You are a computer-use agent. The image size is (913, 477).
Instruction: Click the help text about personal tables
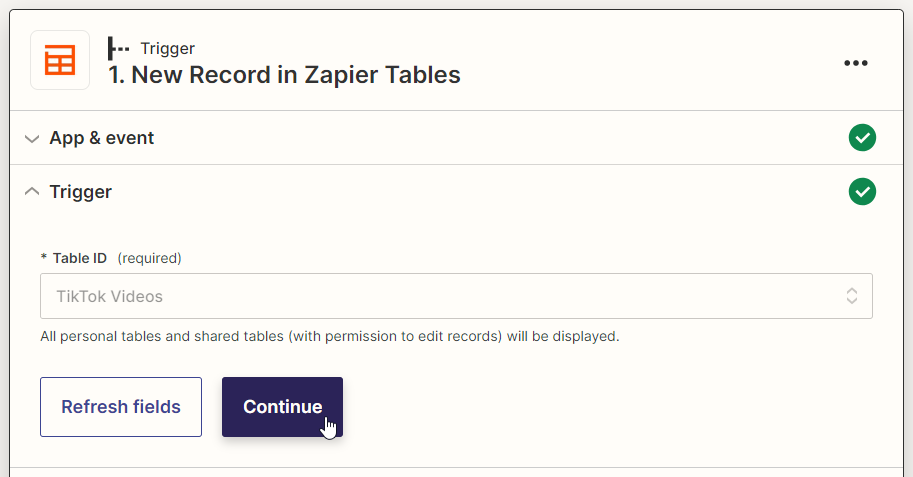tap(330, 336)
